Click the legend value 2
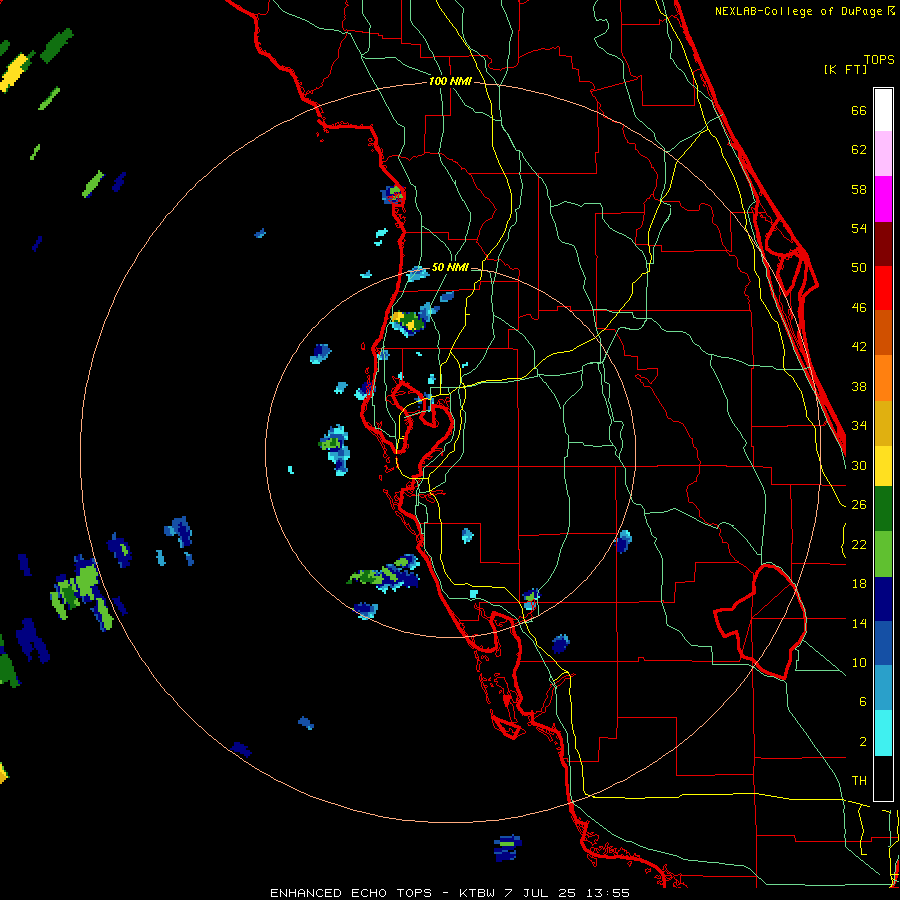The height and width of the screenshot is (900, 900). 863,742
